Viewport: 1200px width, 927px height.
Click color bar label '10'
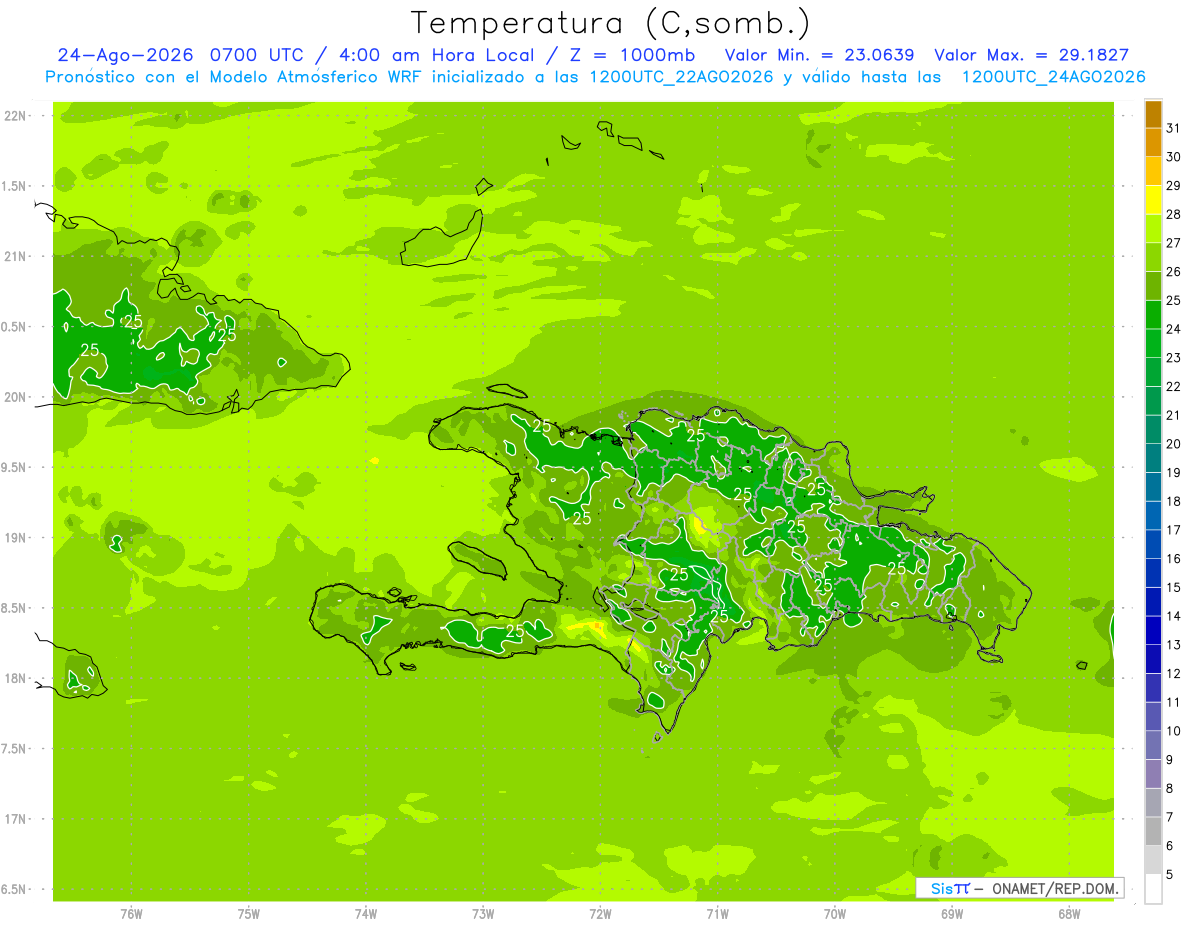(1173, 731)
